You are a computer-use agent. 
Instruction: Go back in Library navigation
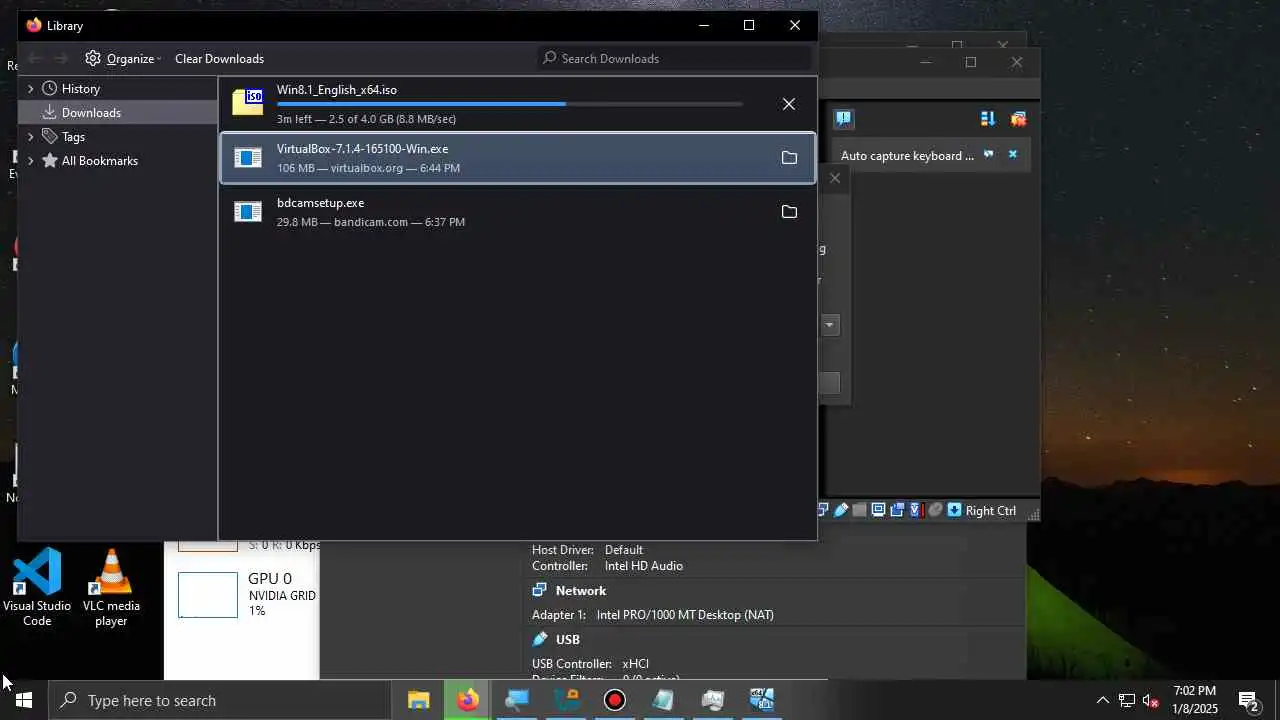click(35, 58)
